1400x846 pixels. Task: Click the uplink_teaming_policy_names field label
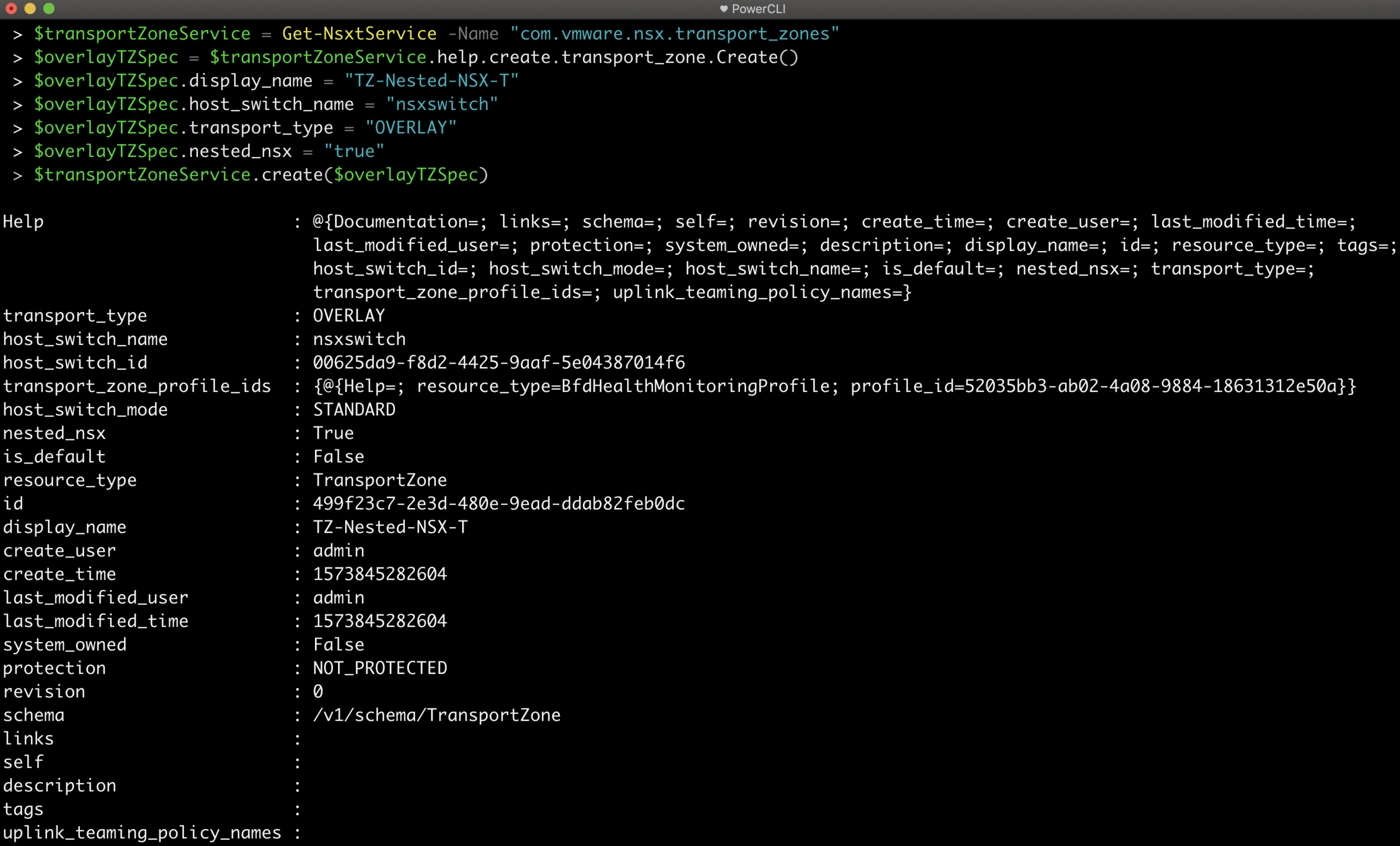(141, 832)
